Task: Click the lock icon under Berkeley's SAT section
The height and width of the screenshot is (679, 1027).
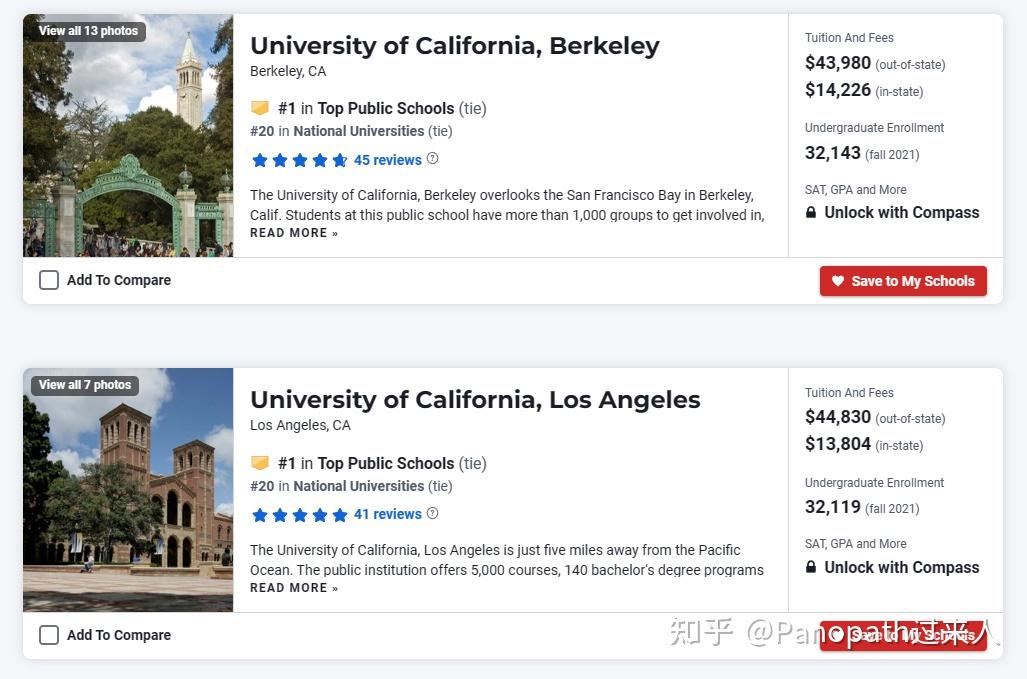Action: (x=813, y=212)
